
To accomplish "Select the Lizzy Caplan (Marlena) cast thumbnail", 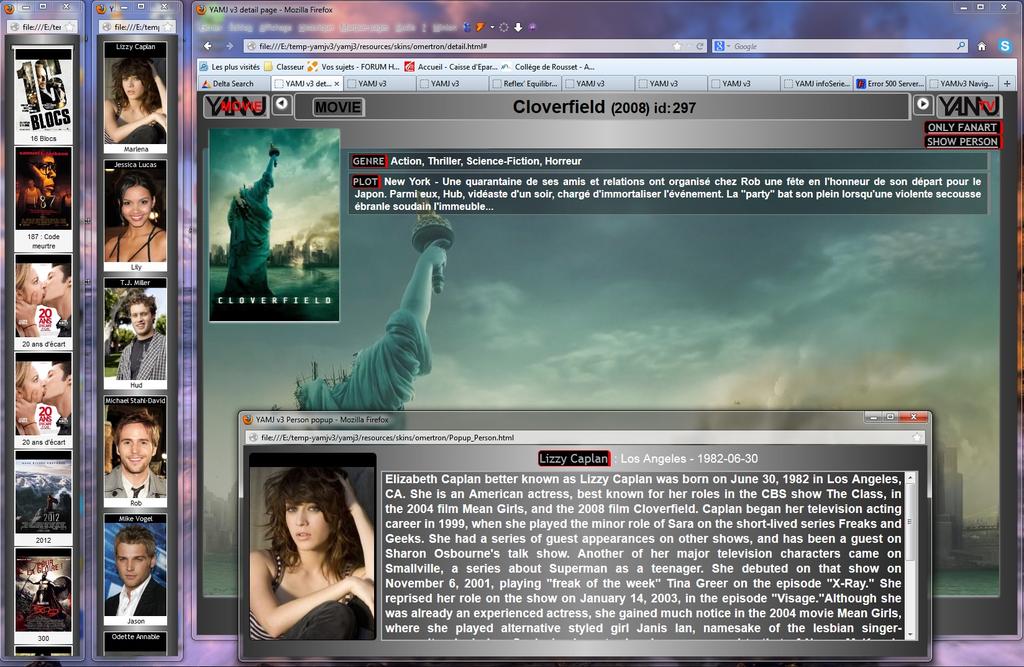I will [135, 98].
